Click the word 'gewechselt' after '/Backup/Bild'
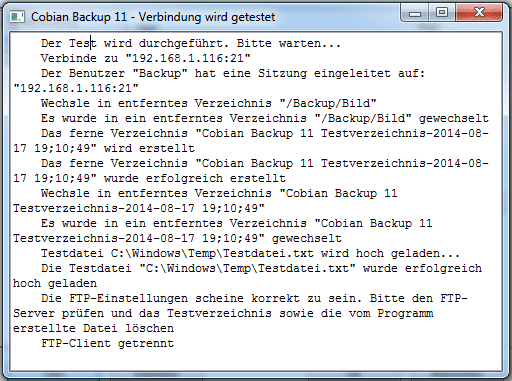 [453, 118]
